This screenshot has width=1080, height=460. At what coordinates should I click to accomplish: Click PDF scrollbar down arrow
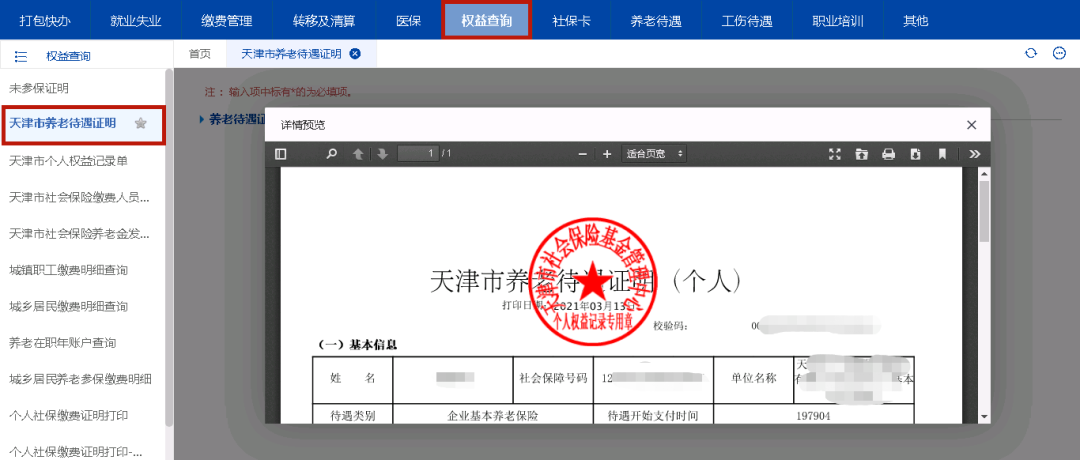984,417
